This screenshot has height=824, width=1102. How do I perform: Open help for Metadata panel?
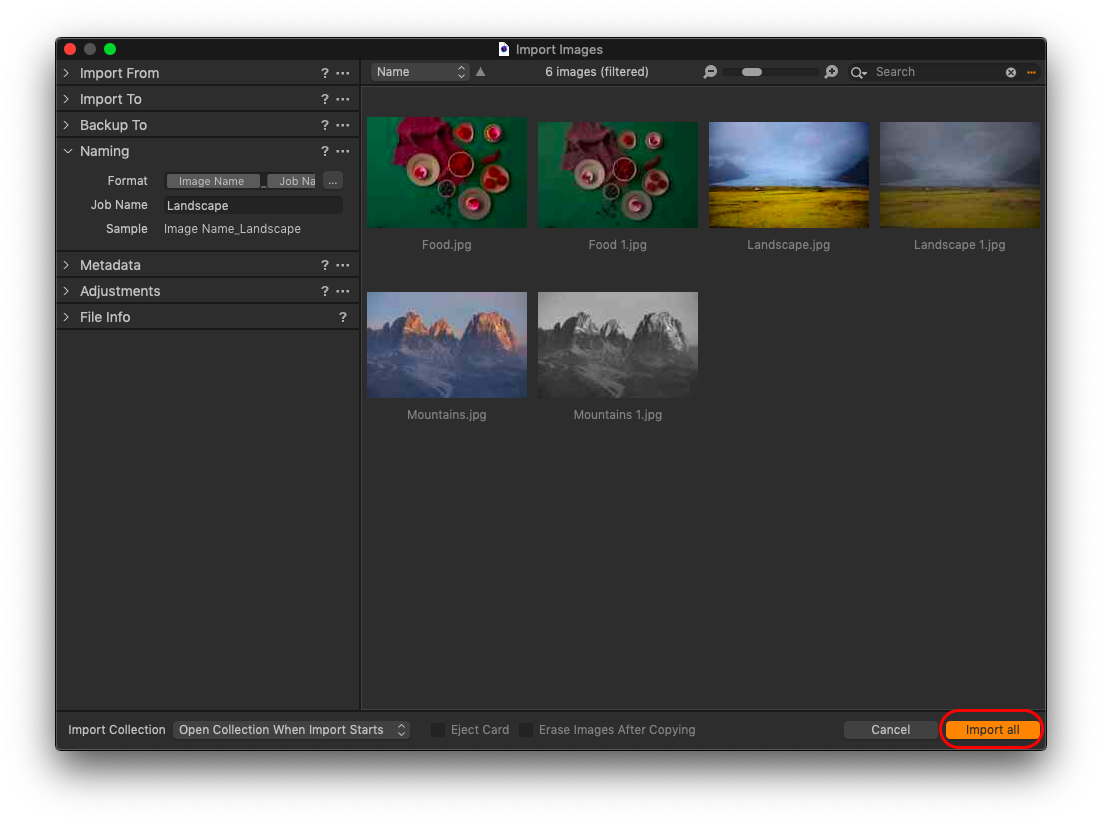coord(325,265)
